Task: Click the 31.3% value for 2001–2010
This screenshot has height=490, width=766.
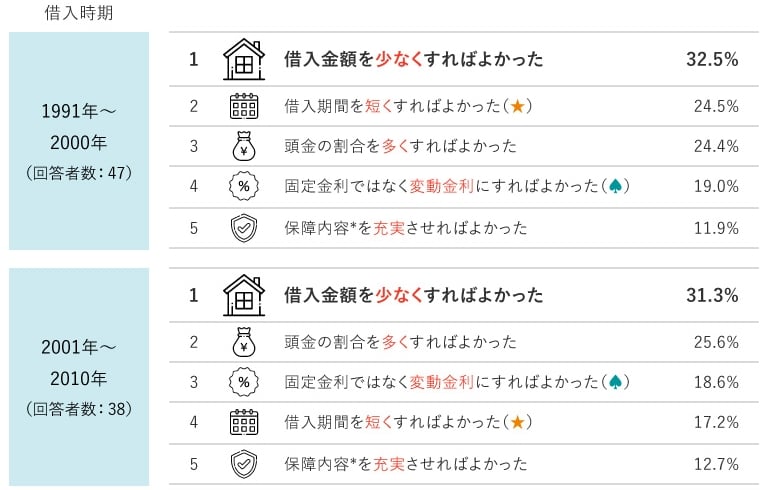Action: pos(712,295)
